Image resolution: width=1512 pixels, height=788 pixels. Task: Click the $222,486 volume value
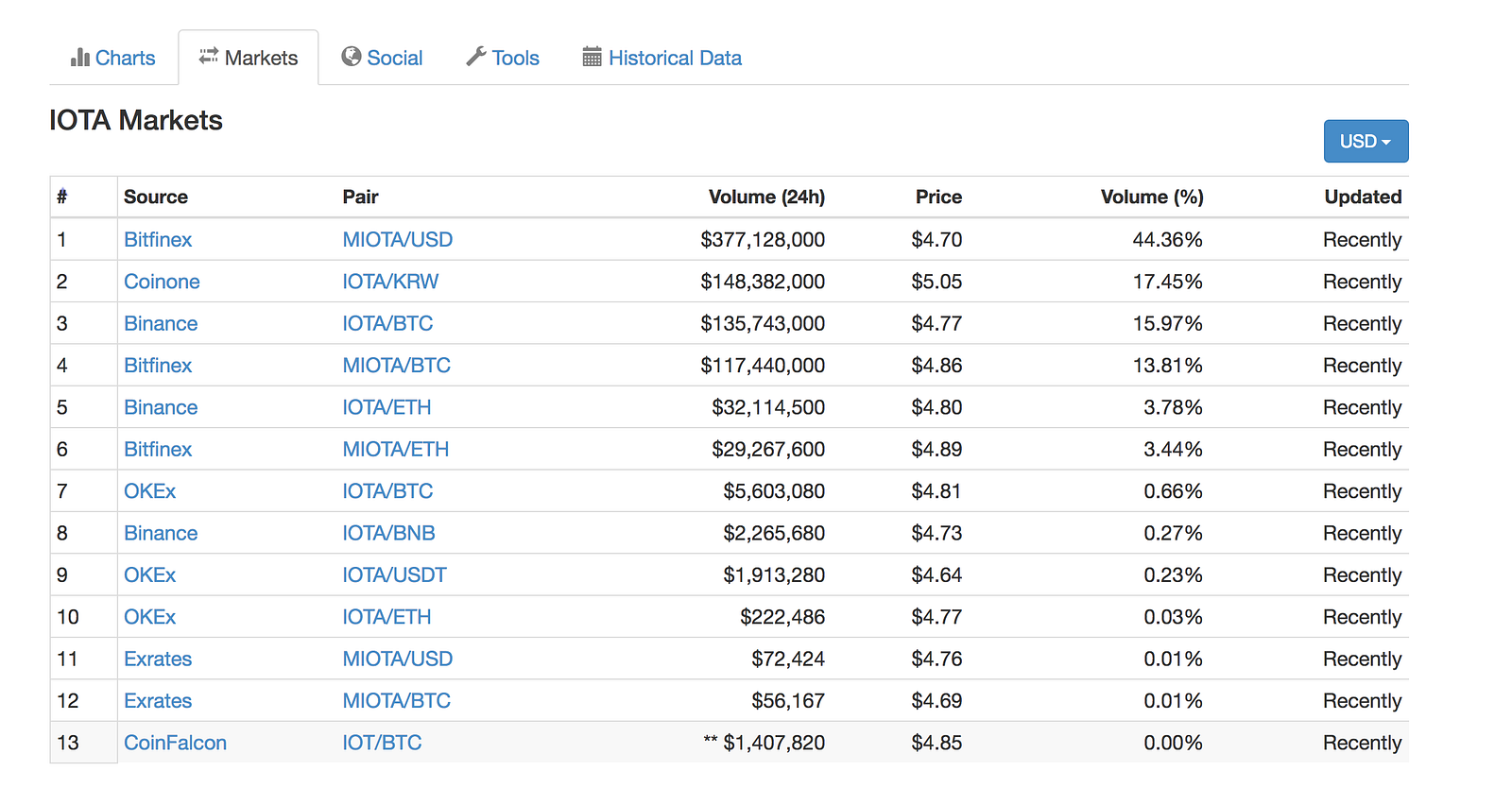782,617
